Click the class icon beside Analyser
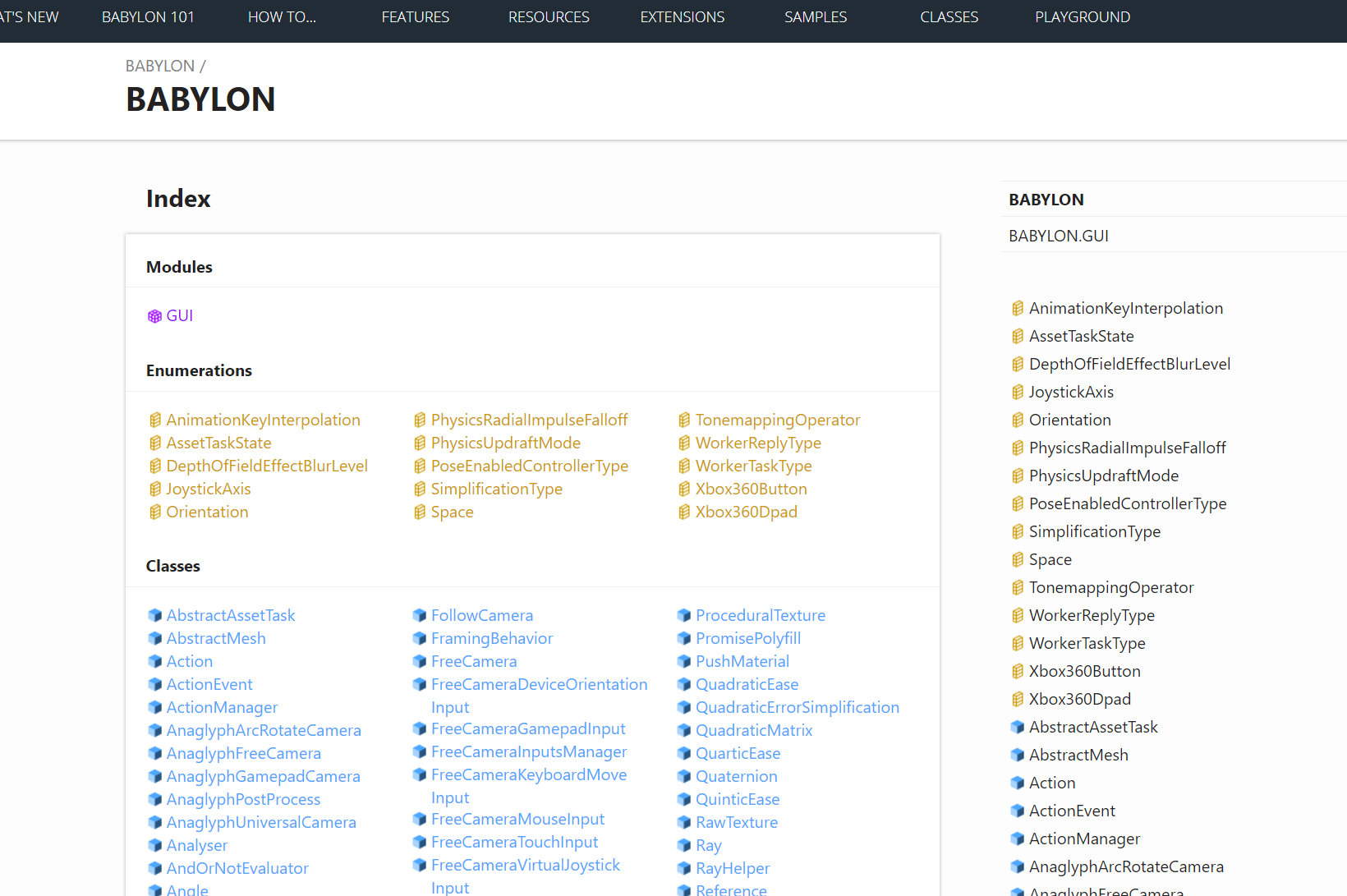The width and height of the screenshot is (1347, 896). click(154, 845)
